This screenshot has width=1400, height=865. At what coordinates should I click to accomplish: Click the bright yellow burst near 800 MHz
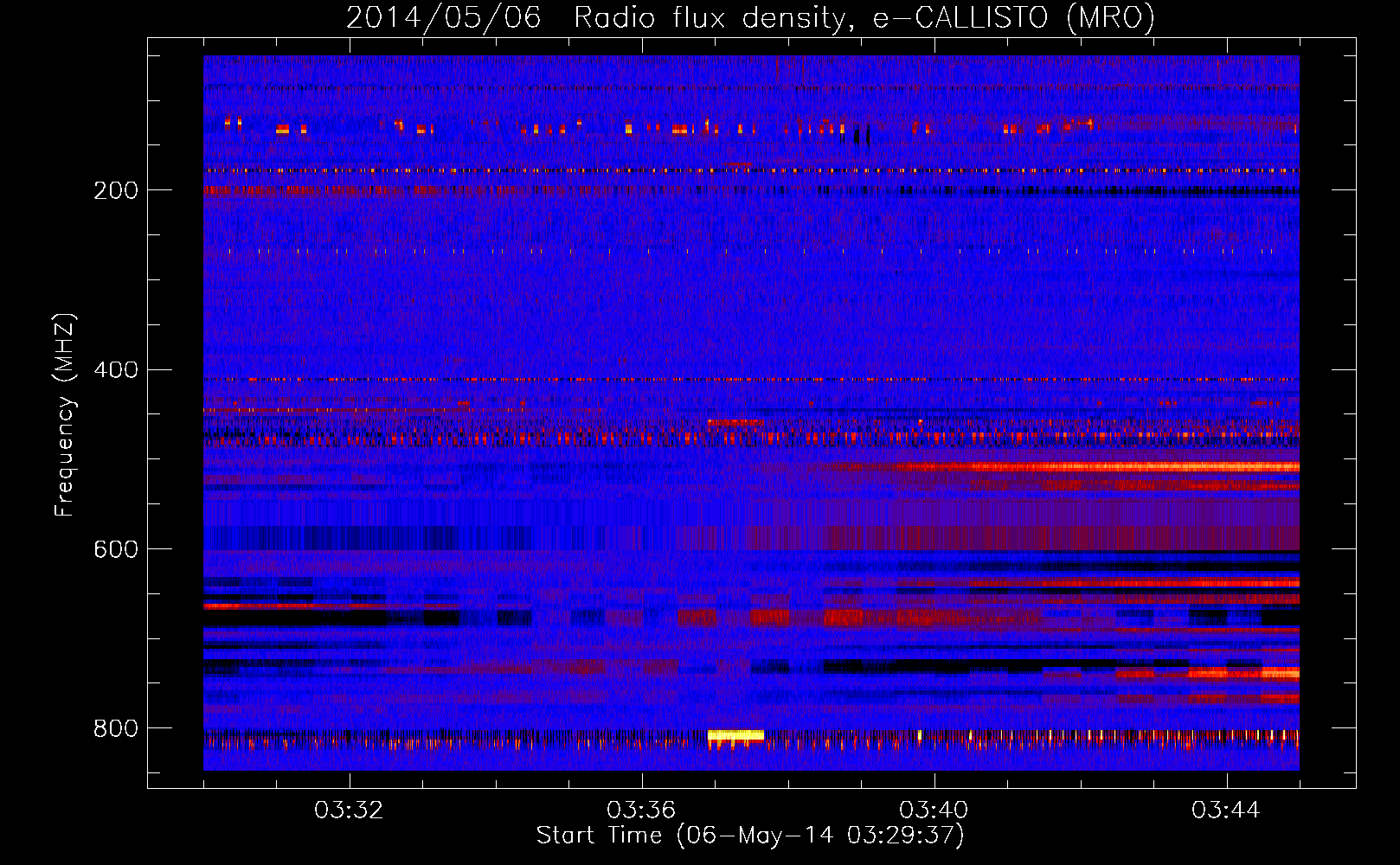pos(735,735)
